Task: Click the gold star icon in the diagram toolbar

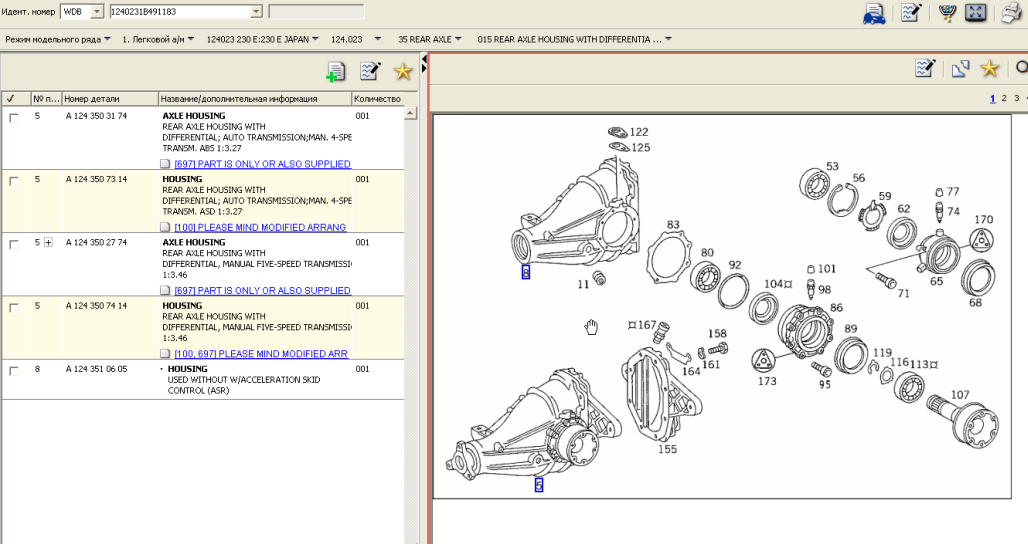Action: 989,68
